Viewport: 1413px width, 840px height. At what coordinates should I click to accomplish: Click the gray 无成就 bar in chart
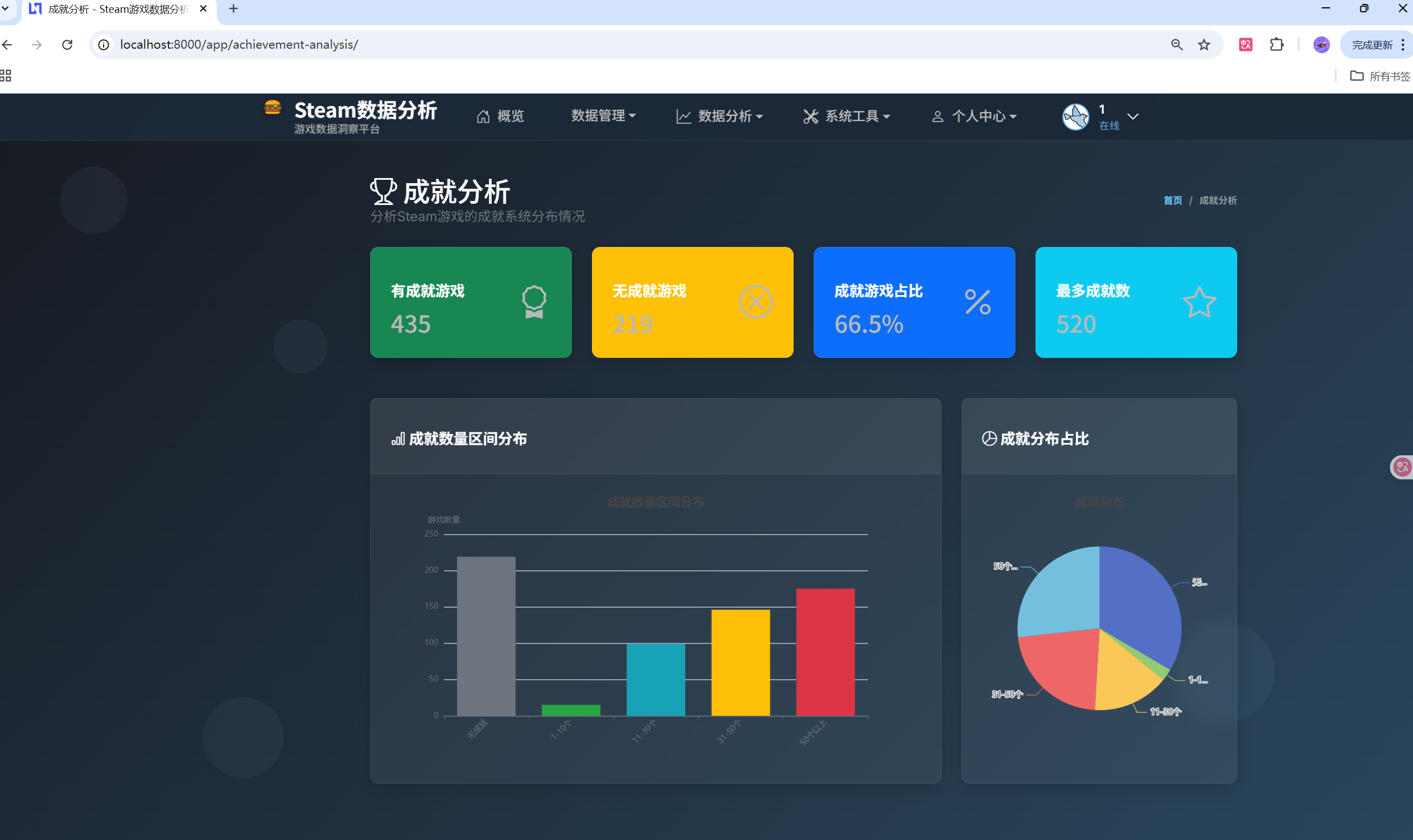486,636
